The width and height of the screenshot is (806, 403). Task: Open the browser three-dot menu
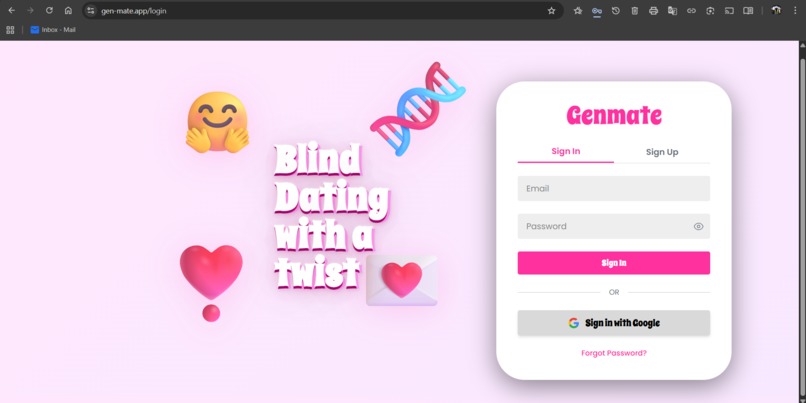(796, 11)
